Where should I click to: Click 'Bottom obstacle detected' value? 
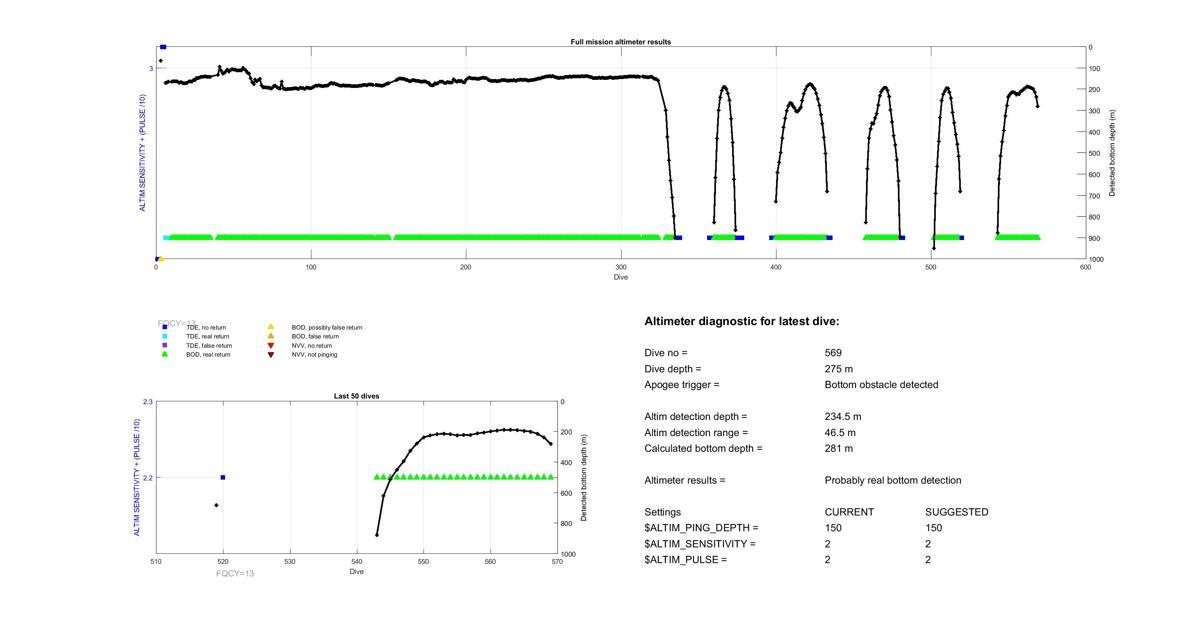(x=881, y=385)
